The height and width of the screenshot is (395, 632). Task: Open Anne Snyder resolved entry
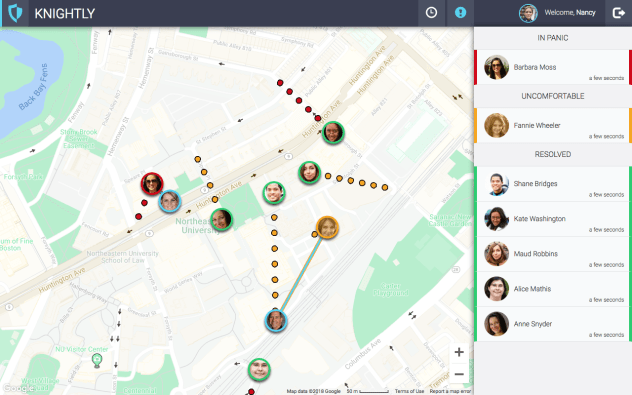(x=553, y=324)
